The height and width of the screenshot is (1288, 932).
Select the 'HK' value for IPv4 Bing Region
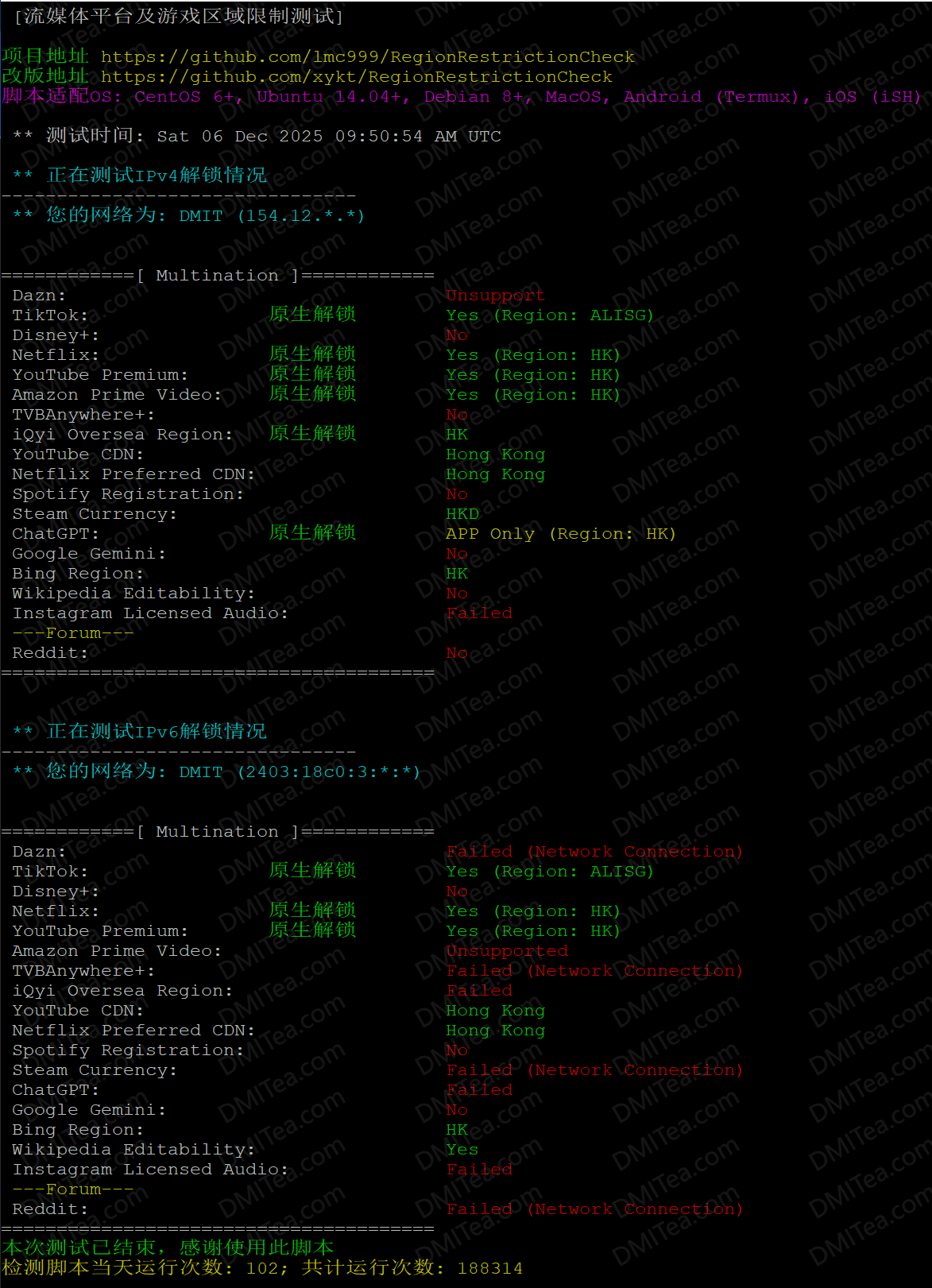pyautogui.click(x=457, y=573)
